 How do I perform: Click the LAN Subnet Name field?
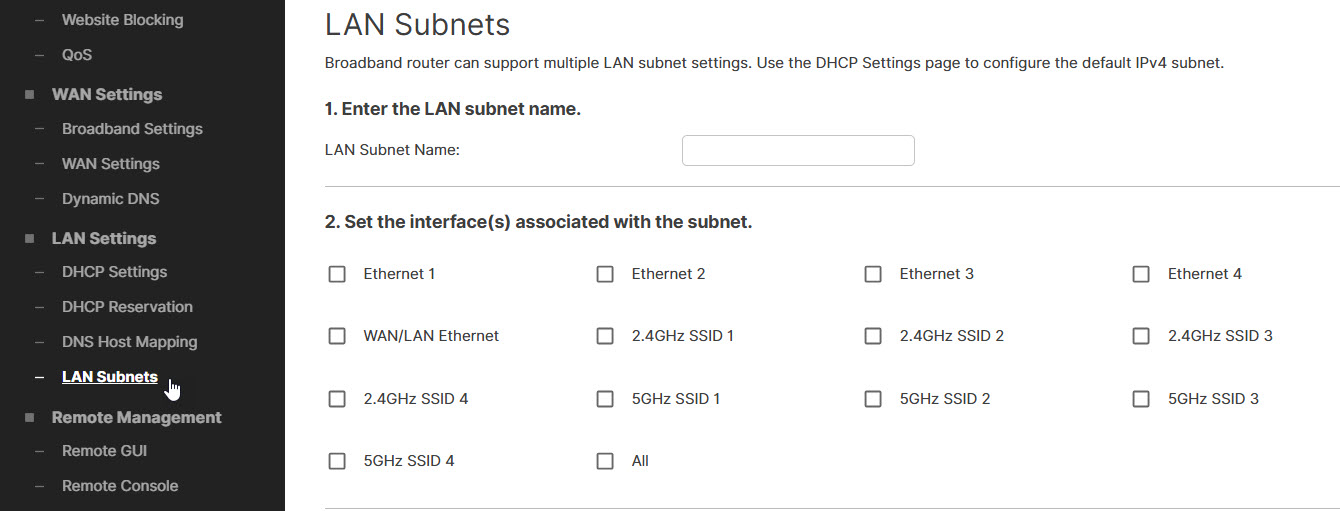[797, 151]
